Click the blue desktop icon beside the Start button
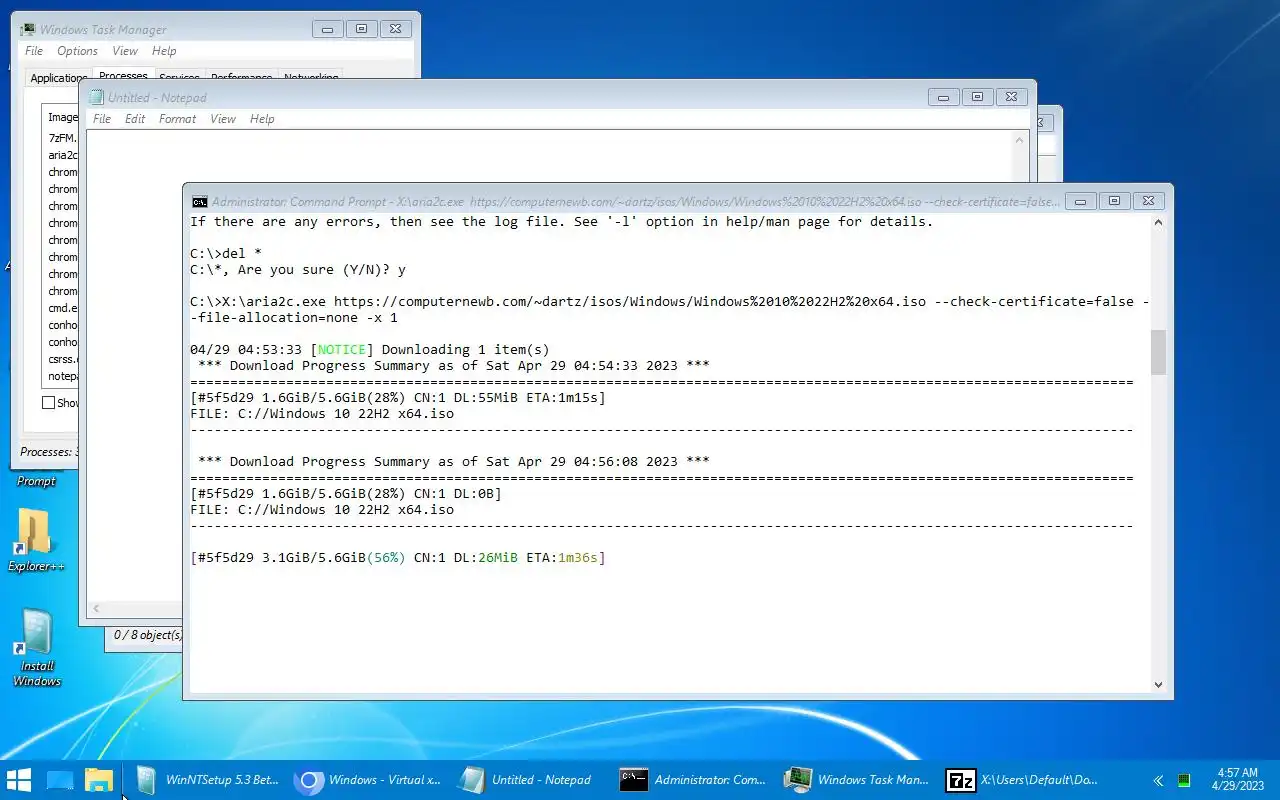The image size is (1280, 800). (x=60, y=780)
